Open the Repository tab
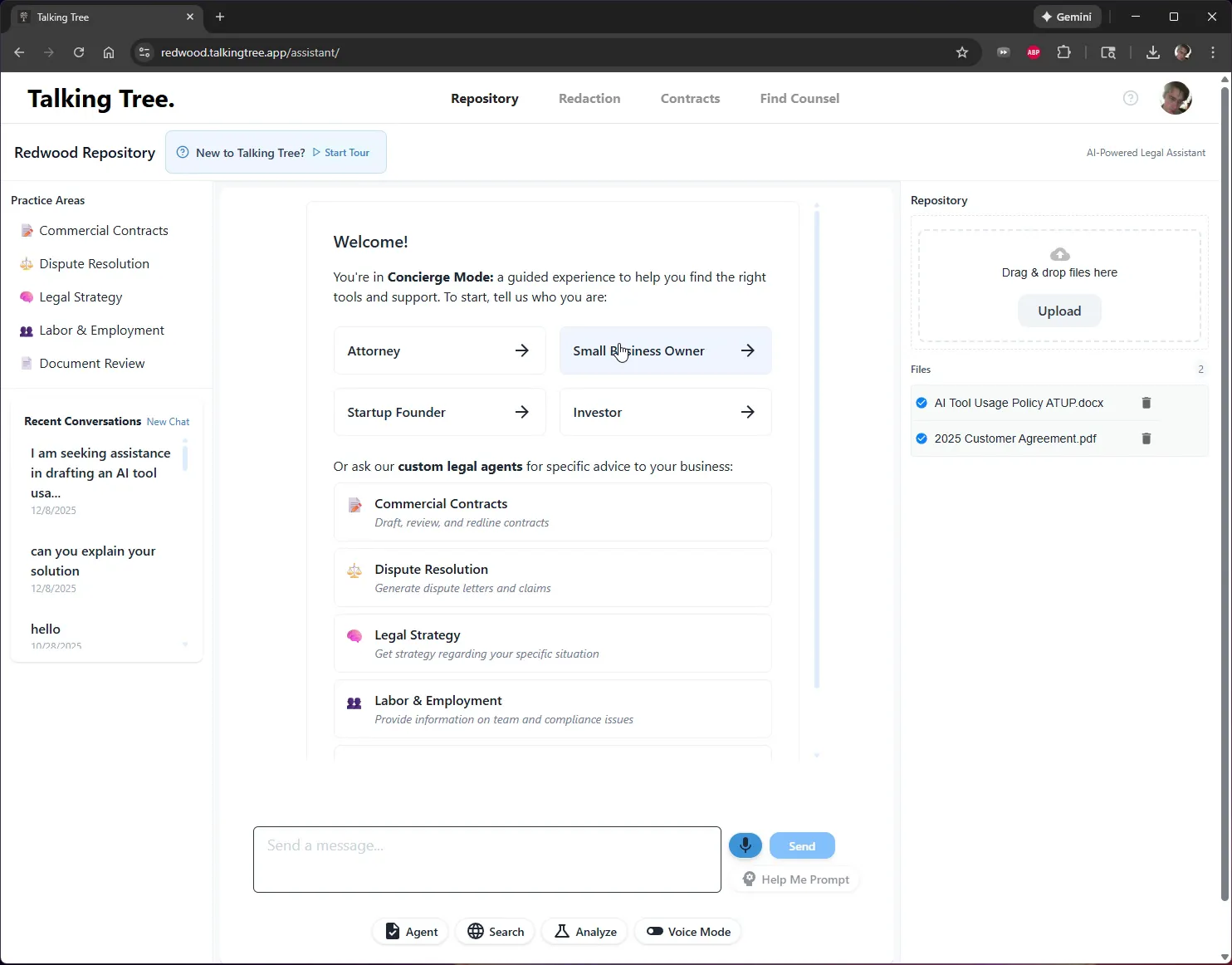 coord(485,98)
